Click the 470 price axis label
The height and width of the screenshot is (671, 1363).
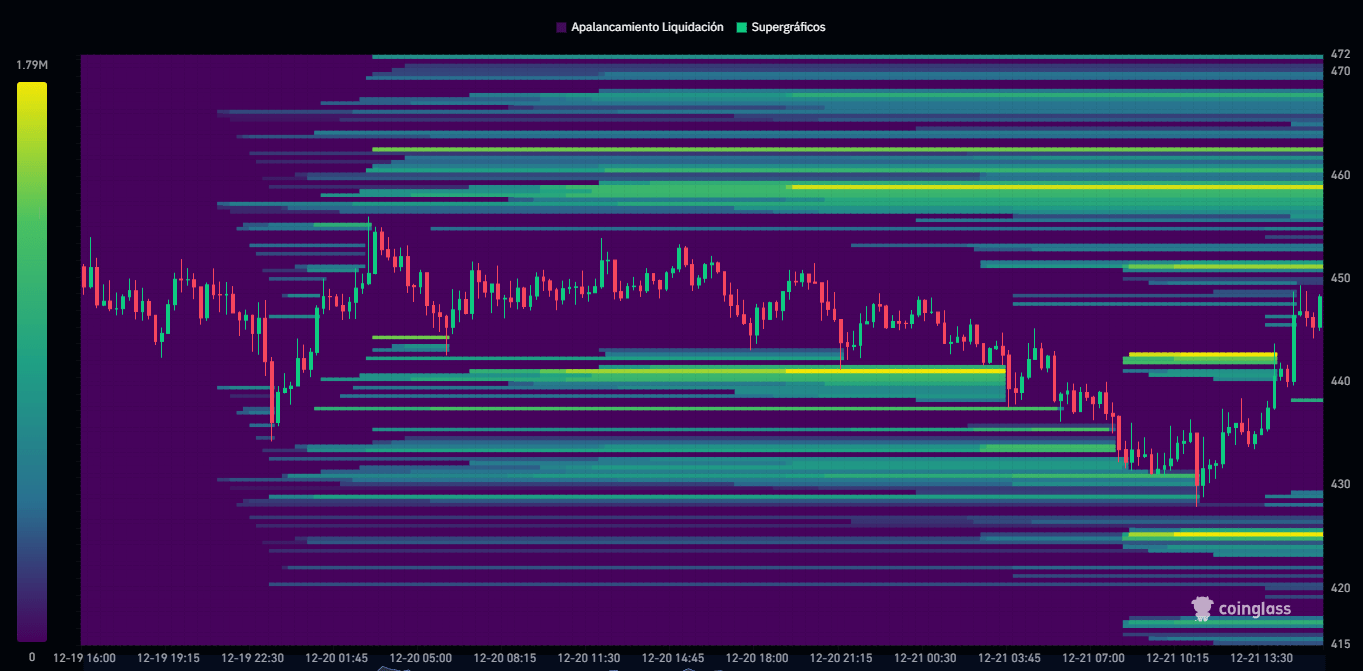[1340, 72]
